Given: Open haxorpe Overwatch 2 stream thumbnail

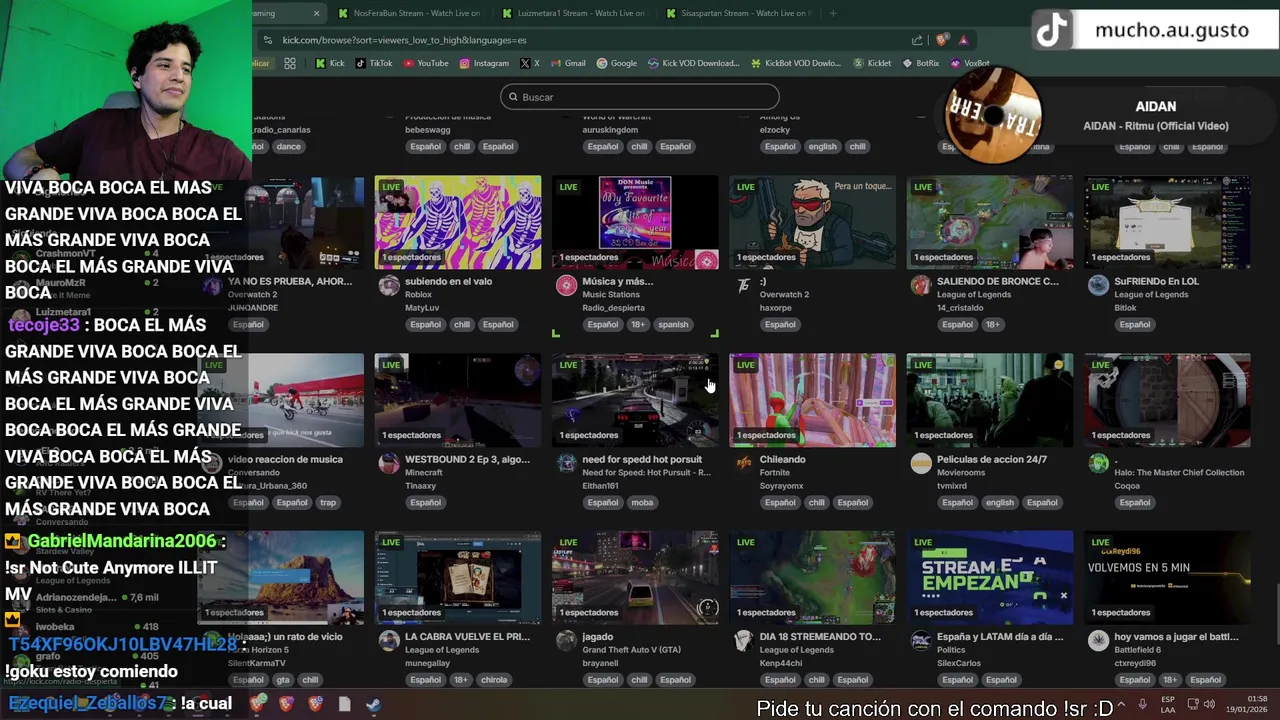Looking at the screenshot, I should pyautogui.click(x=812, y=223).
